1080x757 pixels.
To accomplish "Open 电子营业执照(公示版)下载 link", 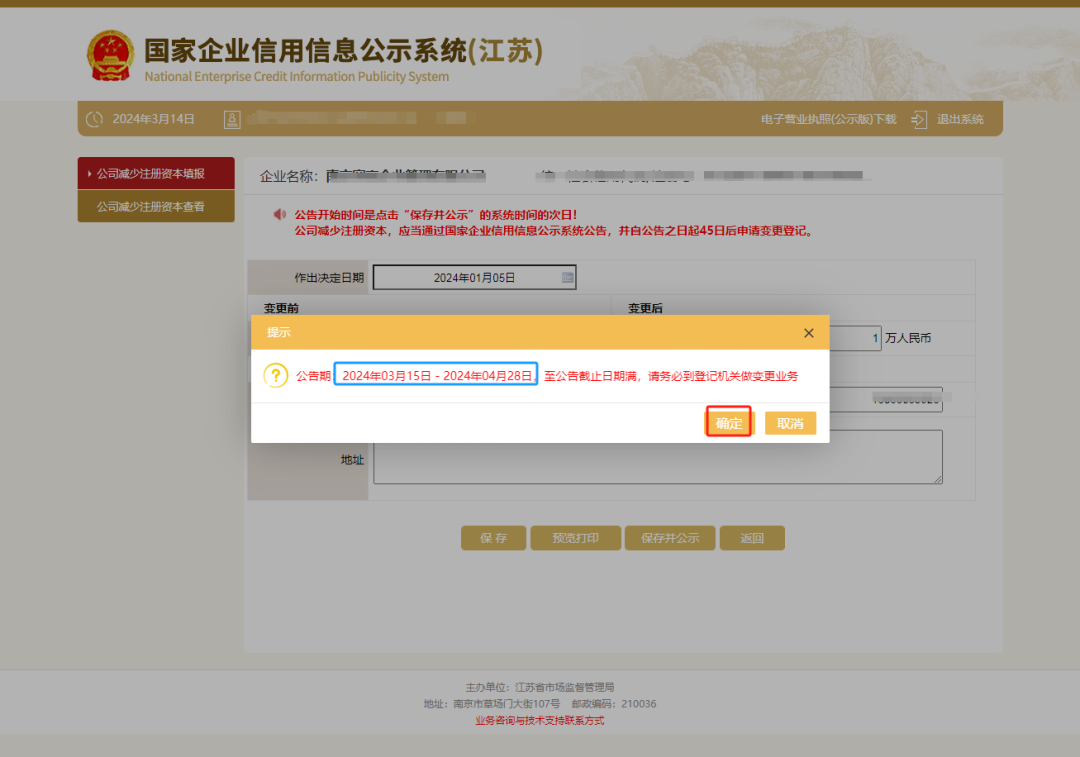I will [828, 119].
